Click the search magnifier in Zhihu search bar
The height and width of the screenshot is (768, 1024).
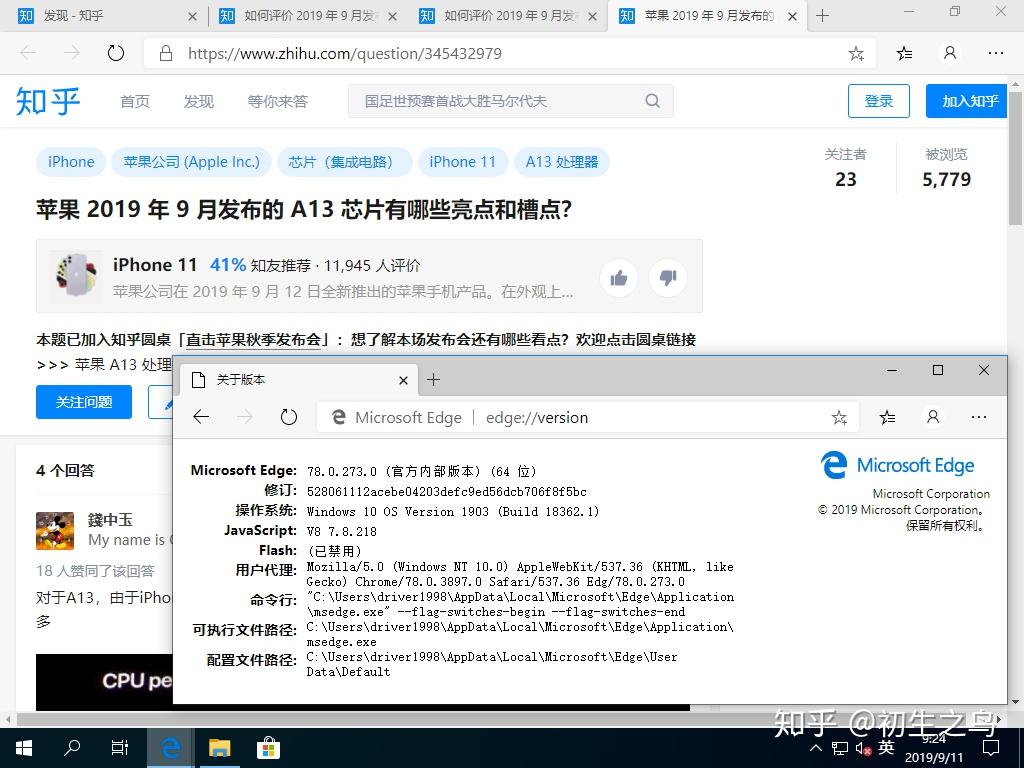click(x=652, y=101)
